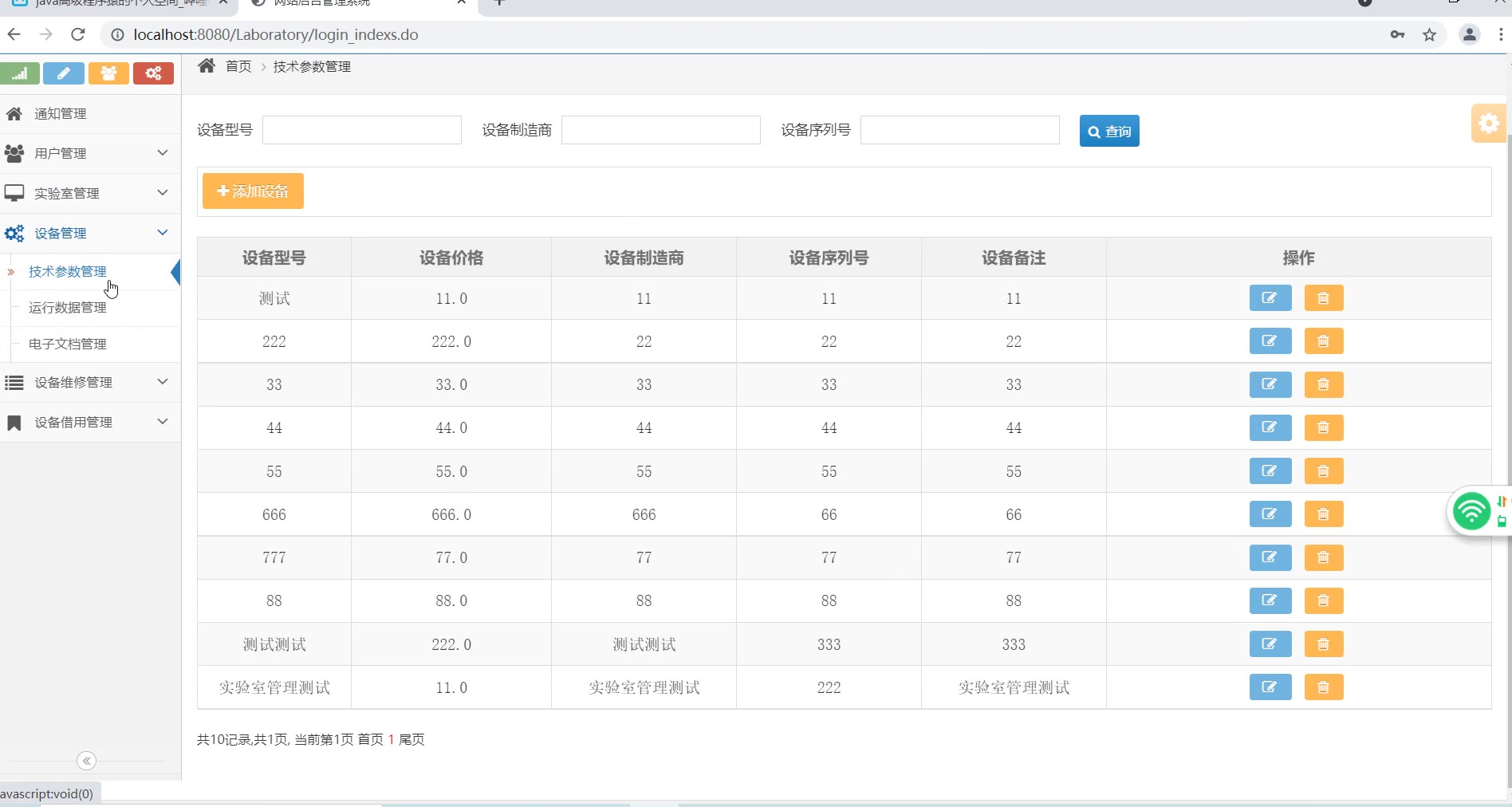This screenshot has height=807, width=1512.
Task: Expand the 用户管理 menu
Action: point(89,153)
